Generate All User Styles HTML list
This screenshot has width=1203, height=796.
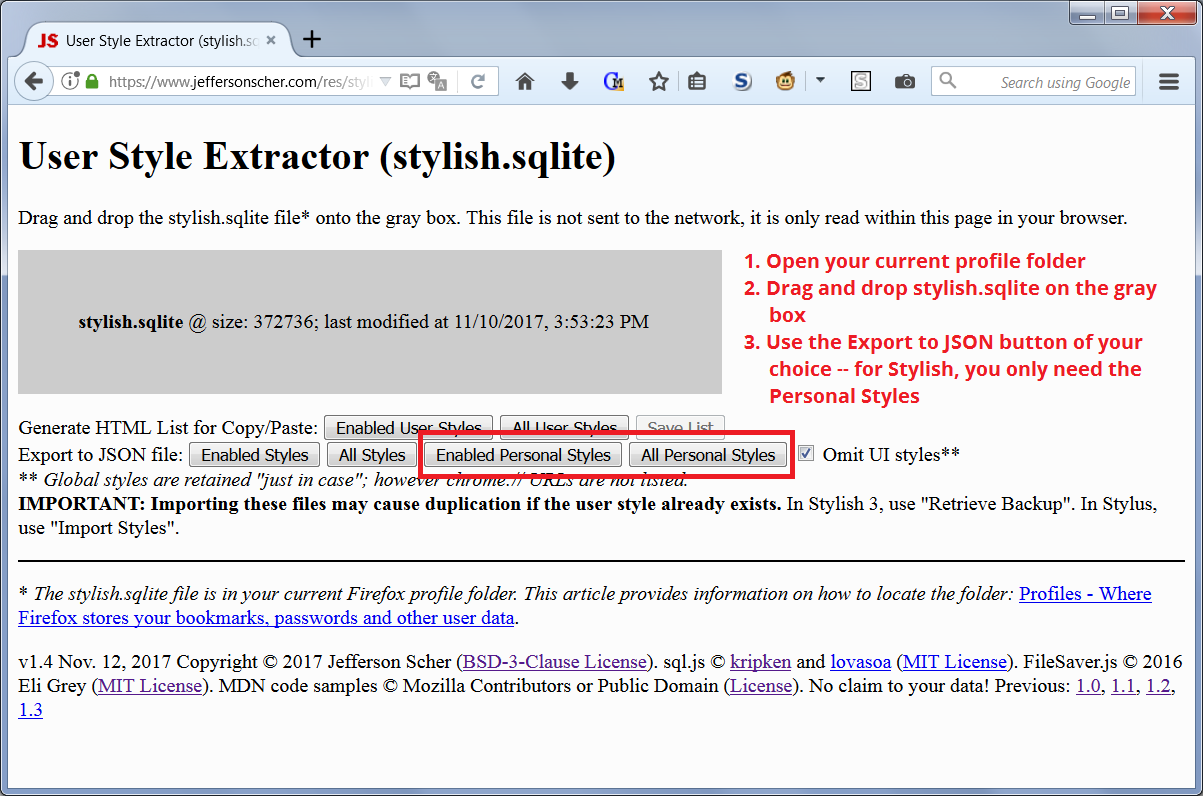[x=565, y=428]
